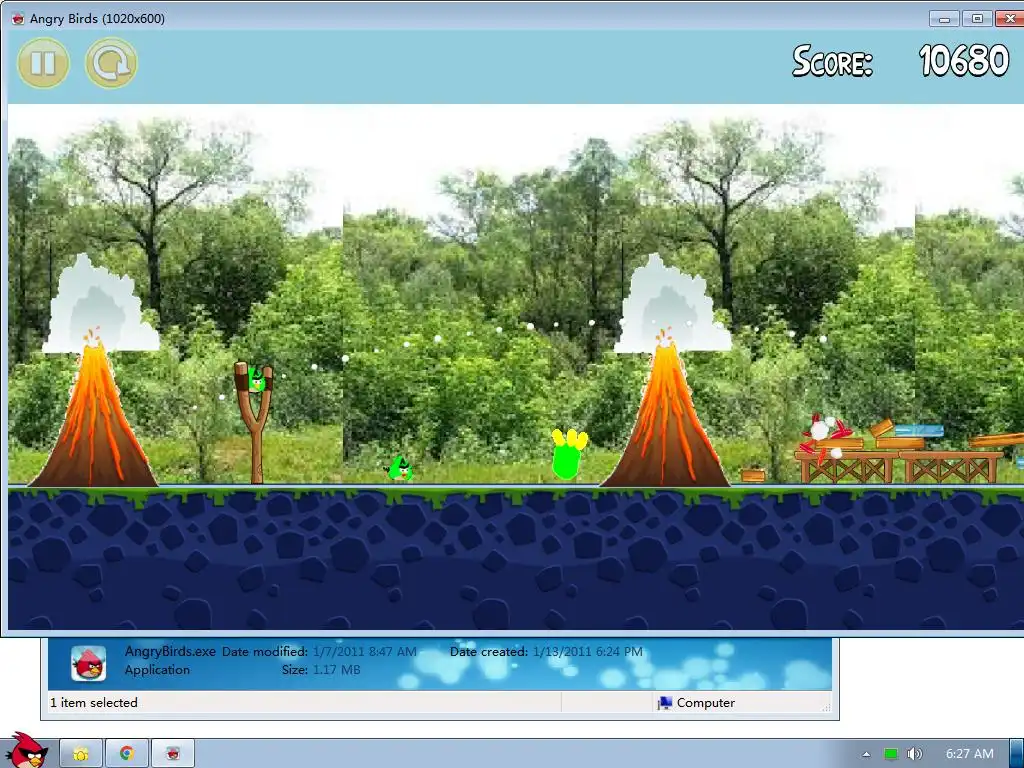
Task: Show hidden tray icons arrow
Action: 866,754
